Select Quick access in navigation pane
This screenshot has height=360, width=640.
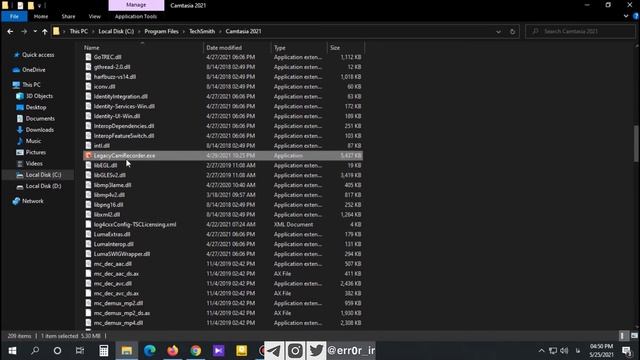pos(38,55)
